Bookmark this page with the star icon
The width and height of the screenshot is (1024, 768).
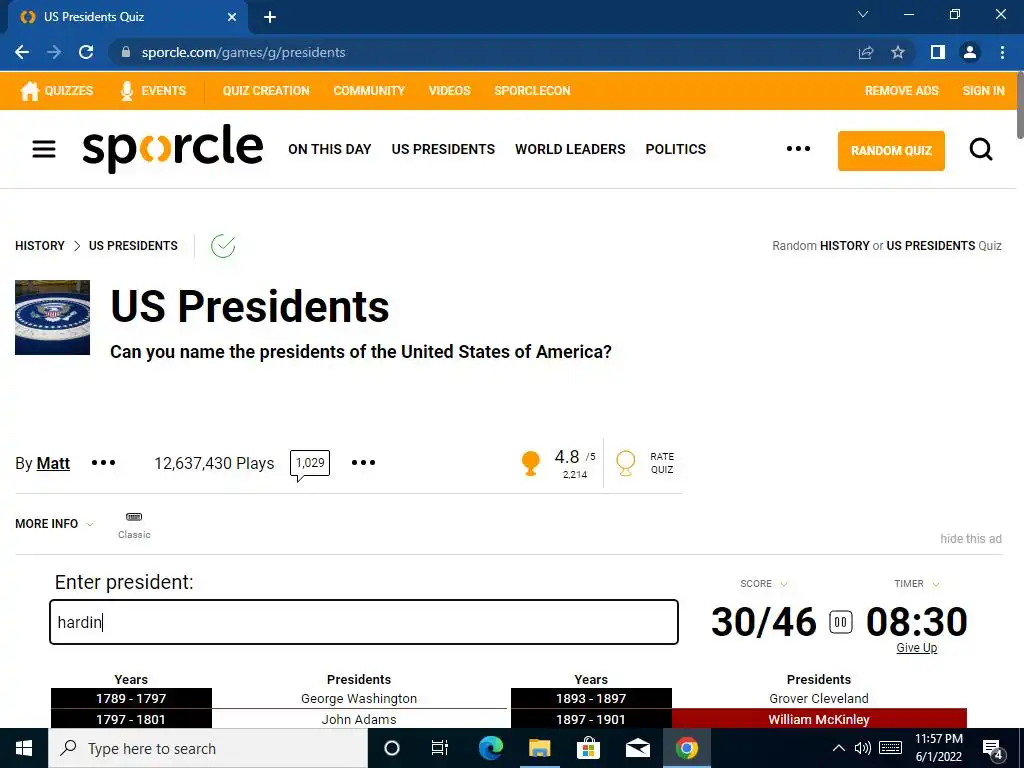[898, 52]
